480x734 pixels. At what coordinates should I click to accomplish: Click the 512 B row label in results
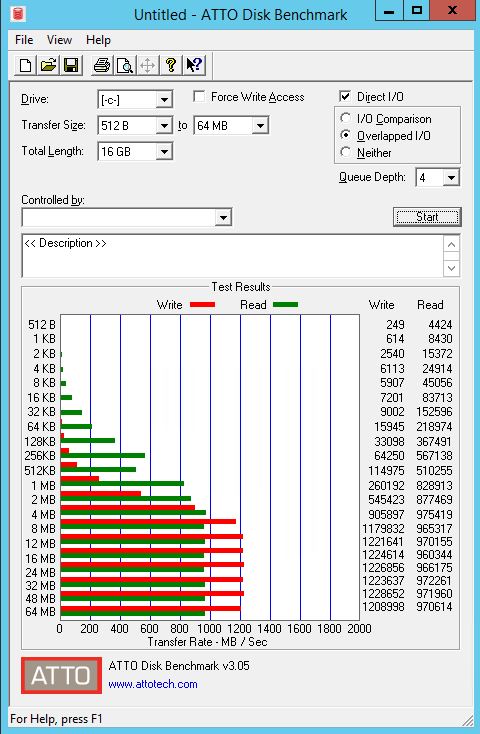(x=42, y=324)
